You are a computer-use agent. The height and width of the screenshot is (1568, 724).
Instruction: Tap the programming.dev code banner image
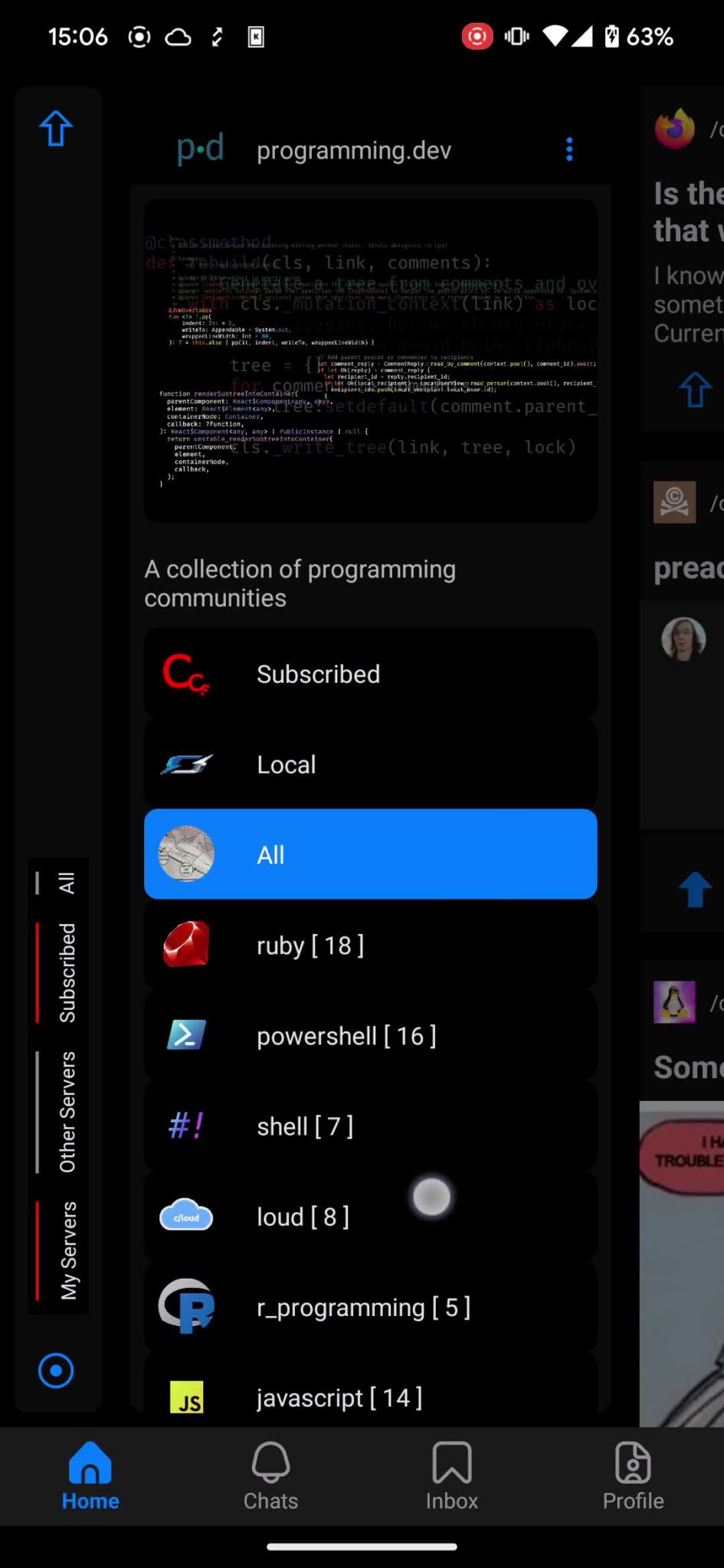click(x=371, y=361)
